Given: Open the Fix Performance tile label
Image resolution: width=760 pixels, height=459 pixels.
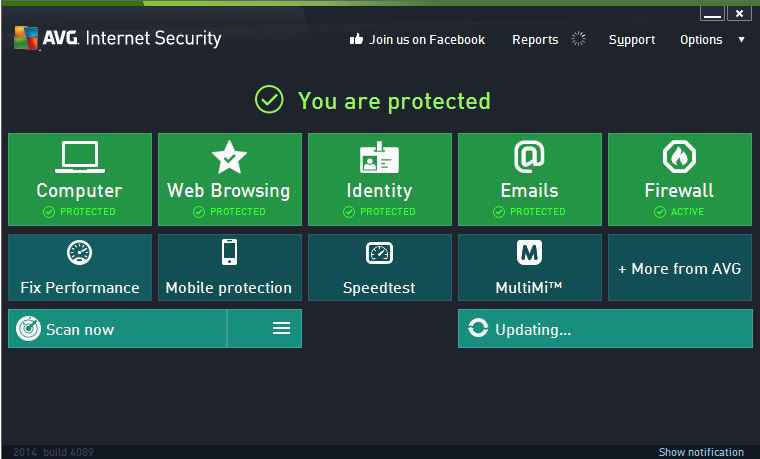Looking at the screenshot, I should point(80,288).
